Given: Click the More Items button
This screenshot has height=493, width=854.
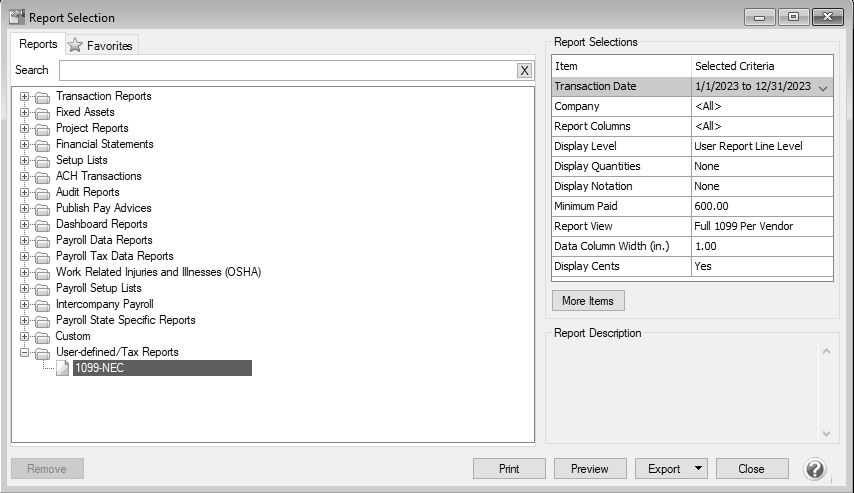Looking at the screenshot, I should tap(588, 301).
